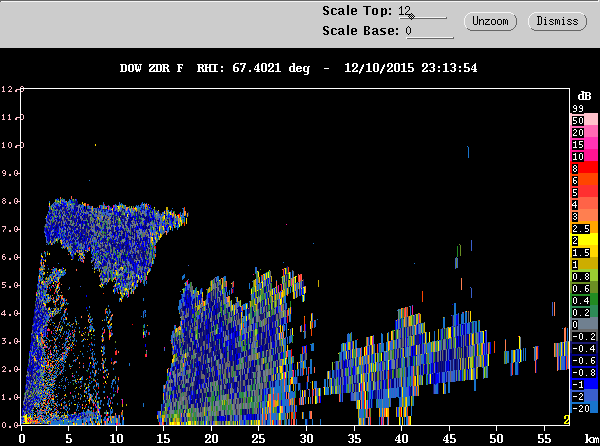Click the -1 dB blue swatch
The height and width of the screenshot is (446, 600).
click(x=584, y=384)
